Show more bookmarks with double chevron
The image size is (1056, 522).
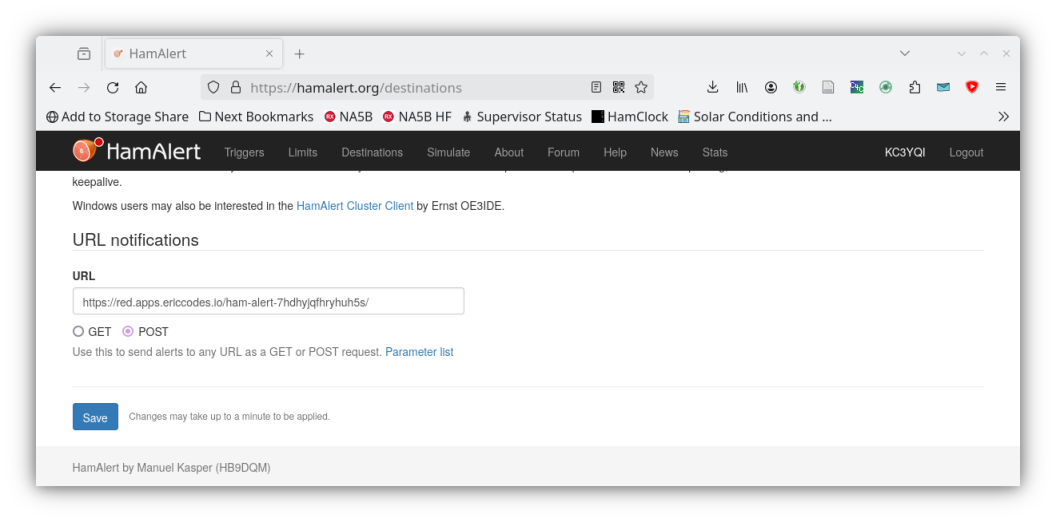point(1003,117)
